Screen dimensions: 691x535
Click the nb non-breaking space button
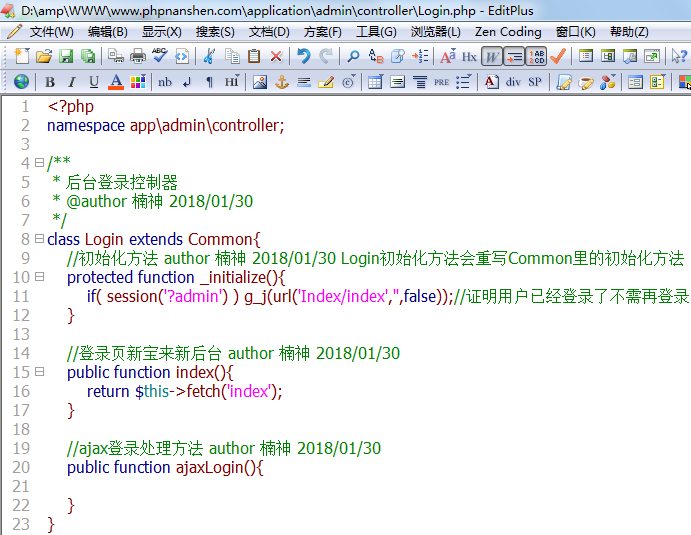pos(165,82)
